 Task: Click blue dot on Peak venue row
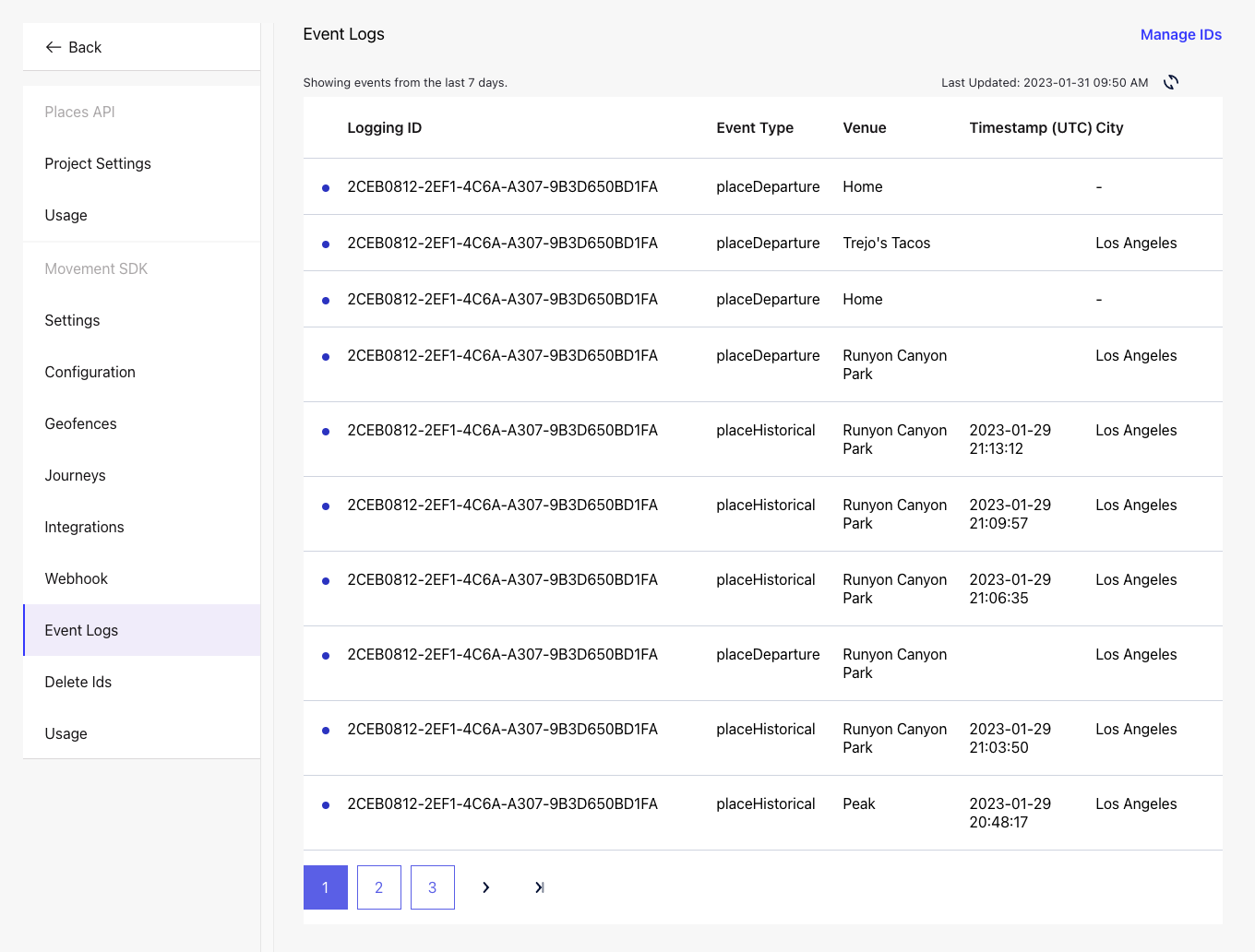[326, 805]
